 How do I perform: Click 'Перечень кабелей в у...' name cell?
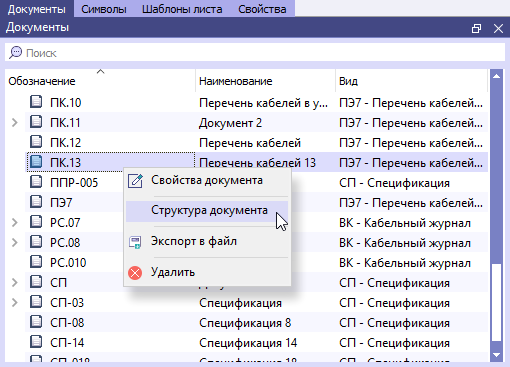[263, 103]
